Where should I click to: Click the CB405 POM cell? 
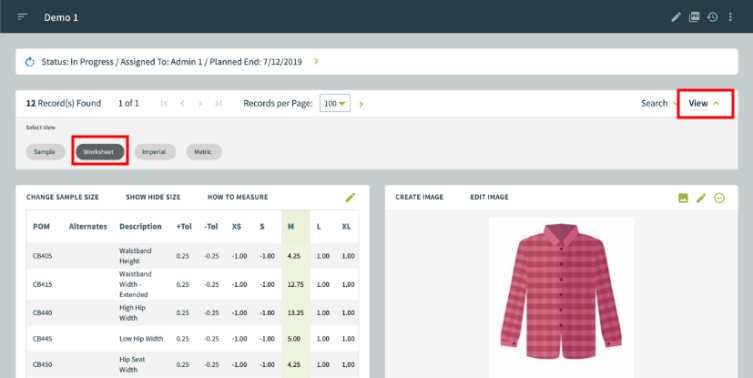[x=42, y=256]
